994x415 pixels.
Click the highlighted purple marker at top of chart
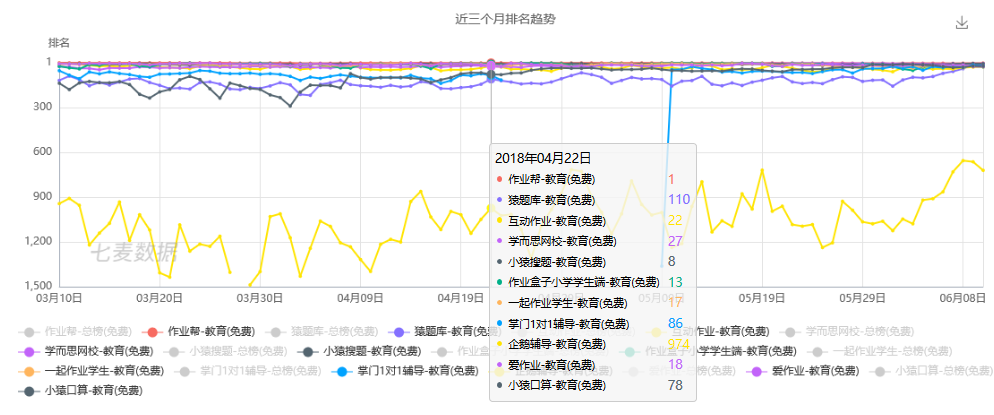tap(491, 65)
